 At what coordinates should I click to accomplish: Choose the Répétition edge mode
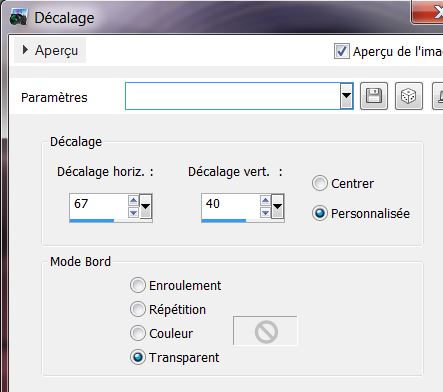pyautogui.click(x=138, y=309)
